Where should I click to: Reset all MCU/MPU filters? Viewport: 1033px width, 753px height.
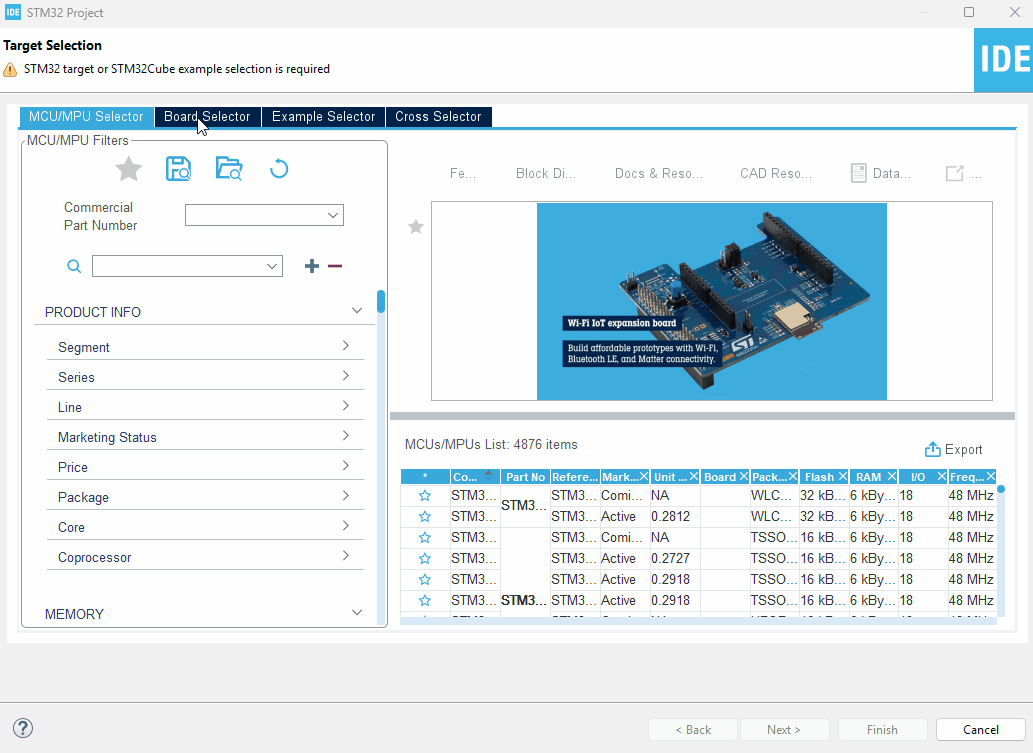(x=278, y=168)
